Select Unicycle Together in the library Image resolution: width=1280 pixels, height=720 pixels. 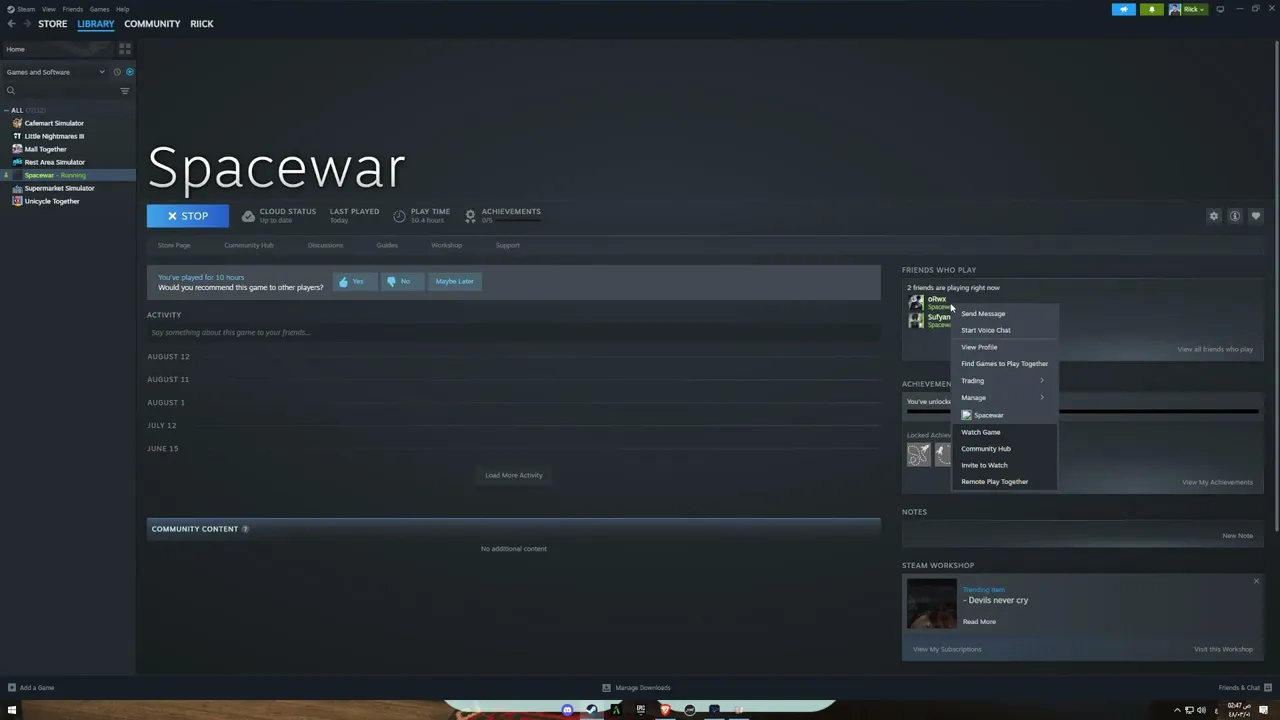(x=51, y=201)
